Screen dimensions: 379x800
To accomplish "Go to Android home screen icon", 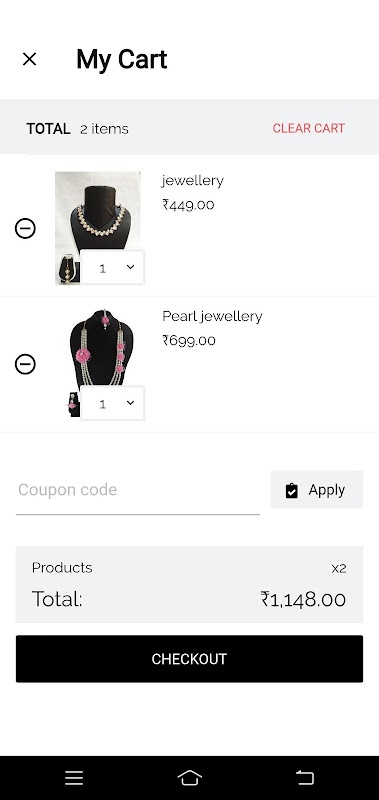I will point(189,778).
